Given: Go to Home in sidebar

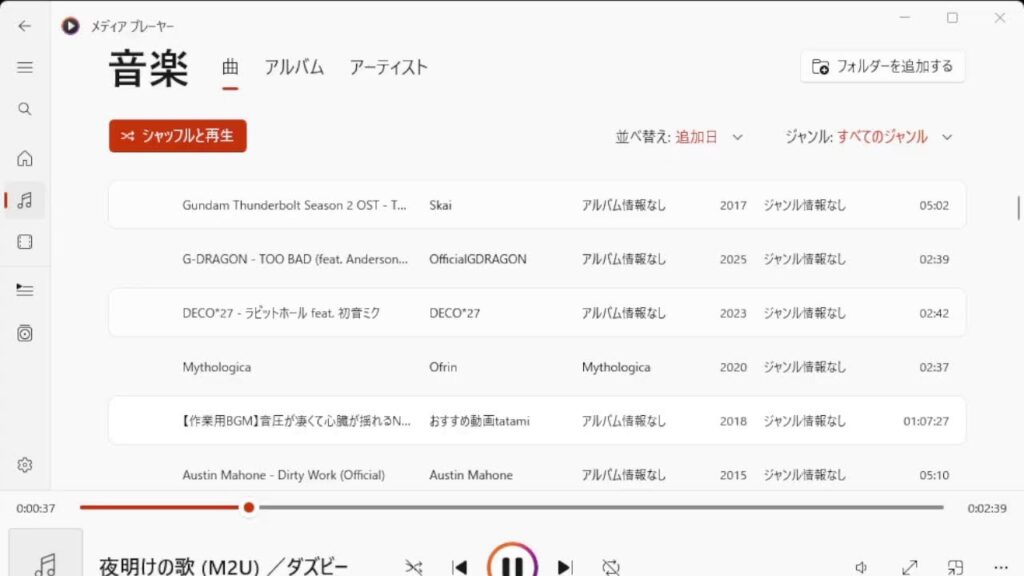Looking at the screenshot, I should (x=25, y=159).
